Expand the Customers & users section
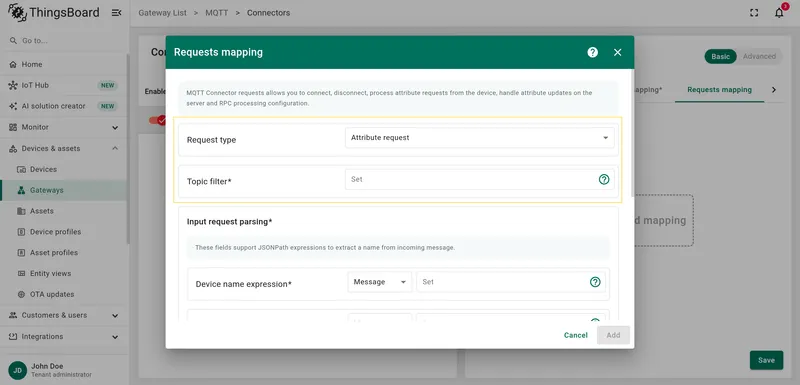 115,316
